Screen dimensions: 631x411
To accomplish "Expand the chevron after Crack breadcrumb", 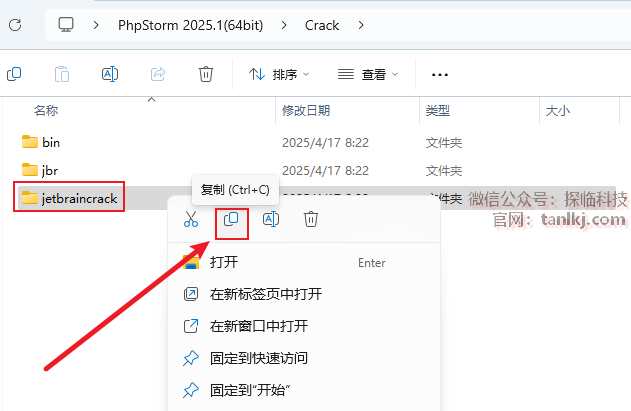I will [361, 25].
